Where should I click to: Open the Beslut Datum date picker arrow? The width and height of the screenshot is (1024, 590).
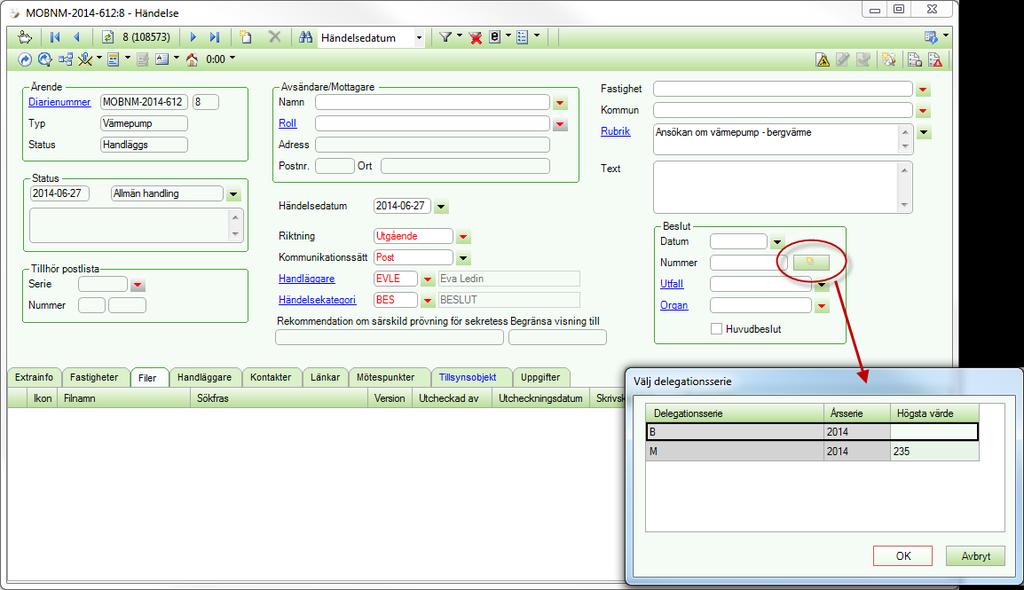[x=776, y=242]
